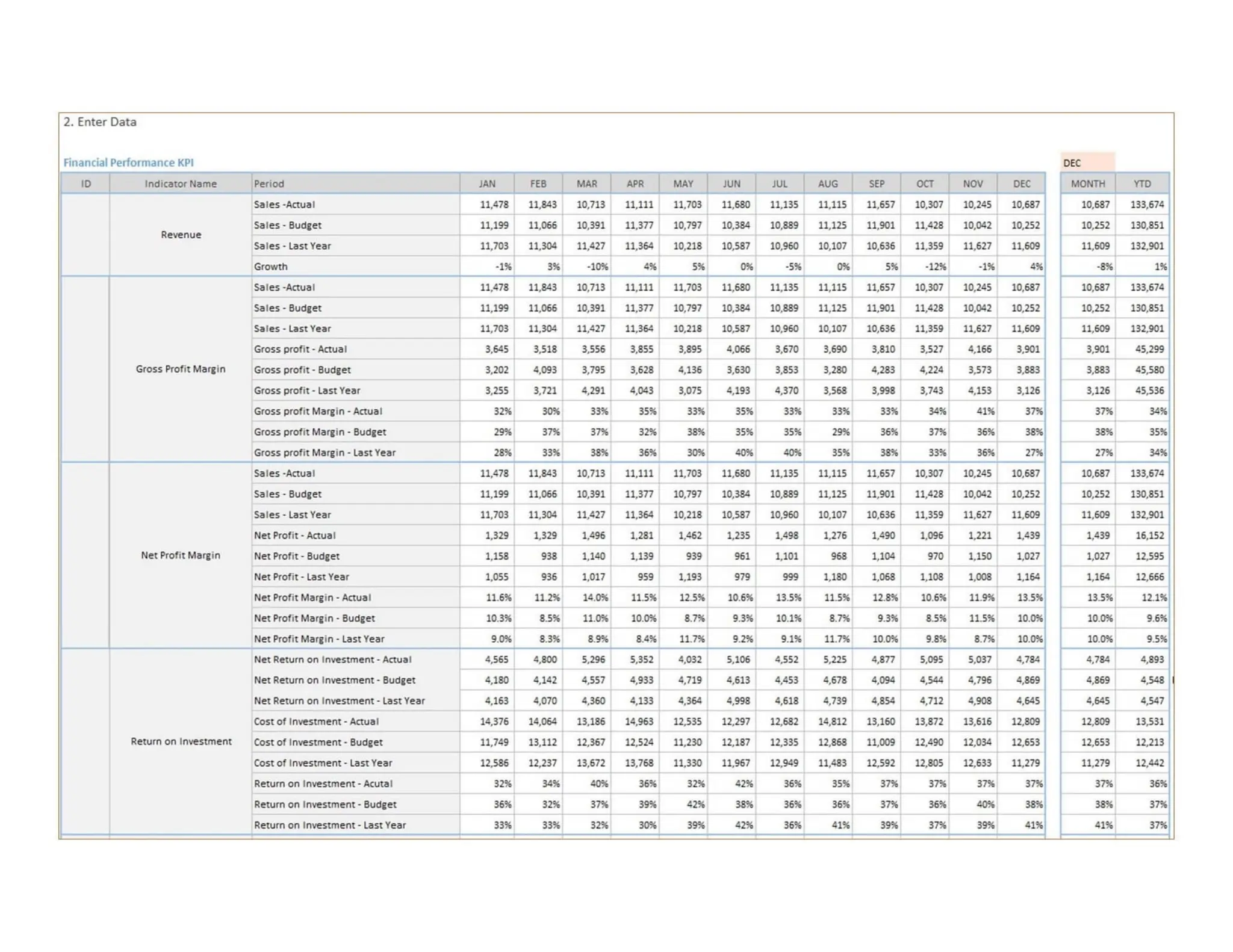Click Net Profit Budget YTD value 12,595
Viewport: 1233px width, 952px height.
(x=1142, y=556)
